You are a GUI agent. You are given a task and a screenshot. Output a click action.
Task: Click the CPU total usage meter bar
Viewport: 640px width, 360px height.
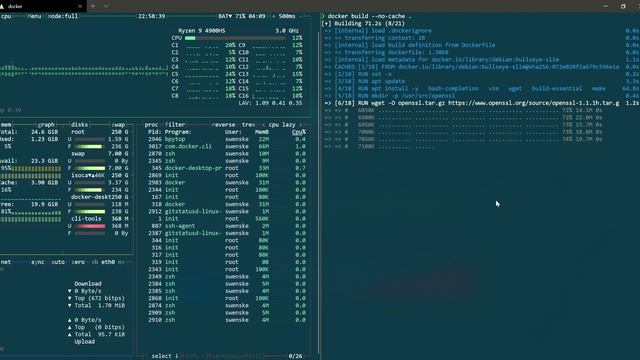(x=235, y=38)
